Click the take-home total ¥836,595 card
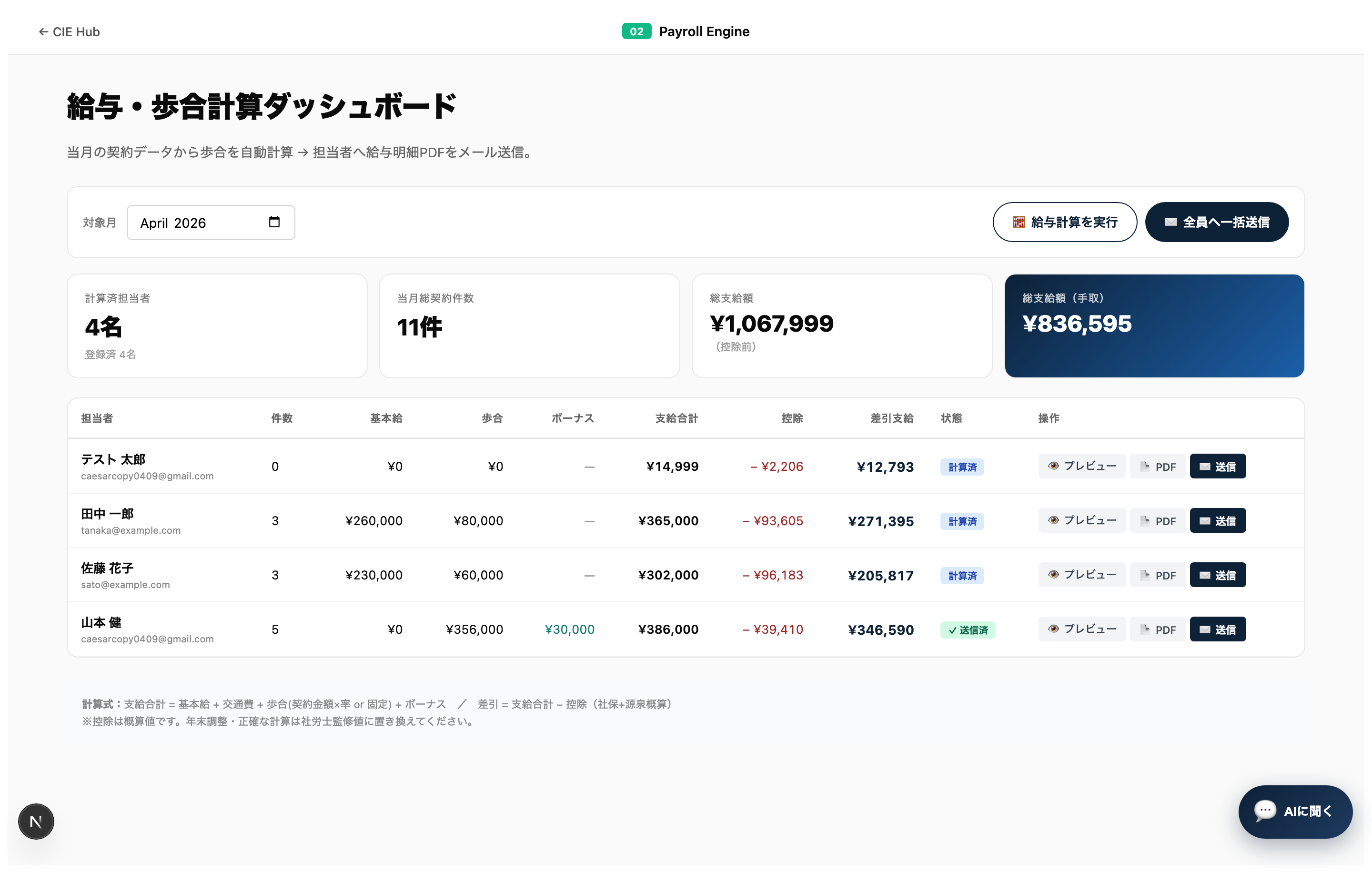This screenshot has height=873, width=1372. 1154,326
